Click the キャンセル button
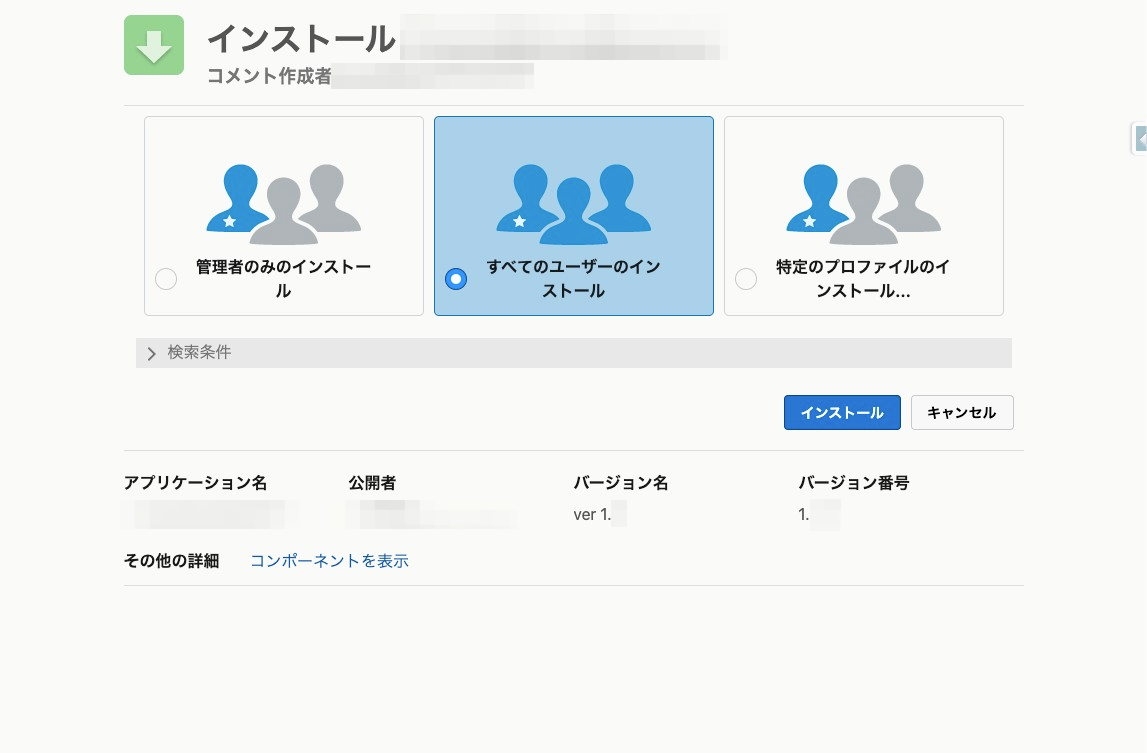The height and width of the screenshot is (753, 1147). pyautogui.click(x=961, y=412)
